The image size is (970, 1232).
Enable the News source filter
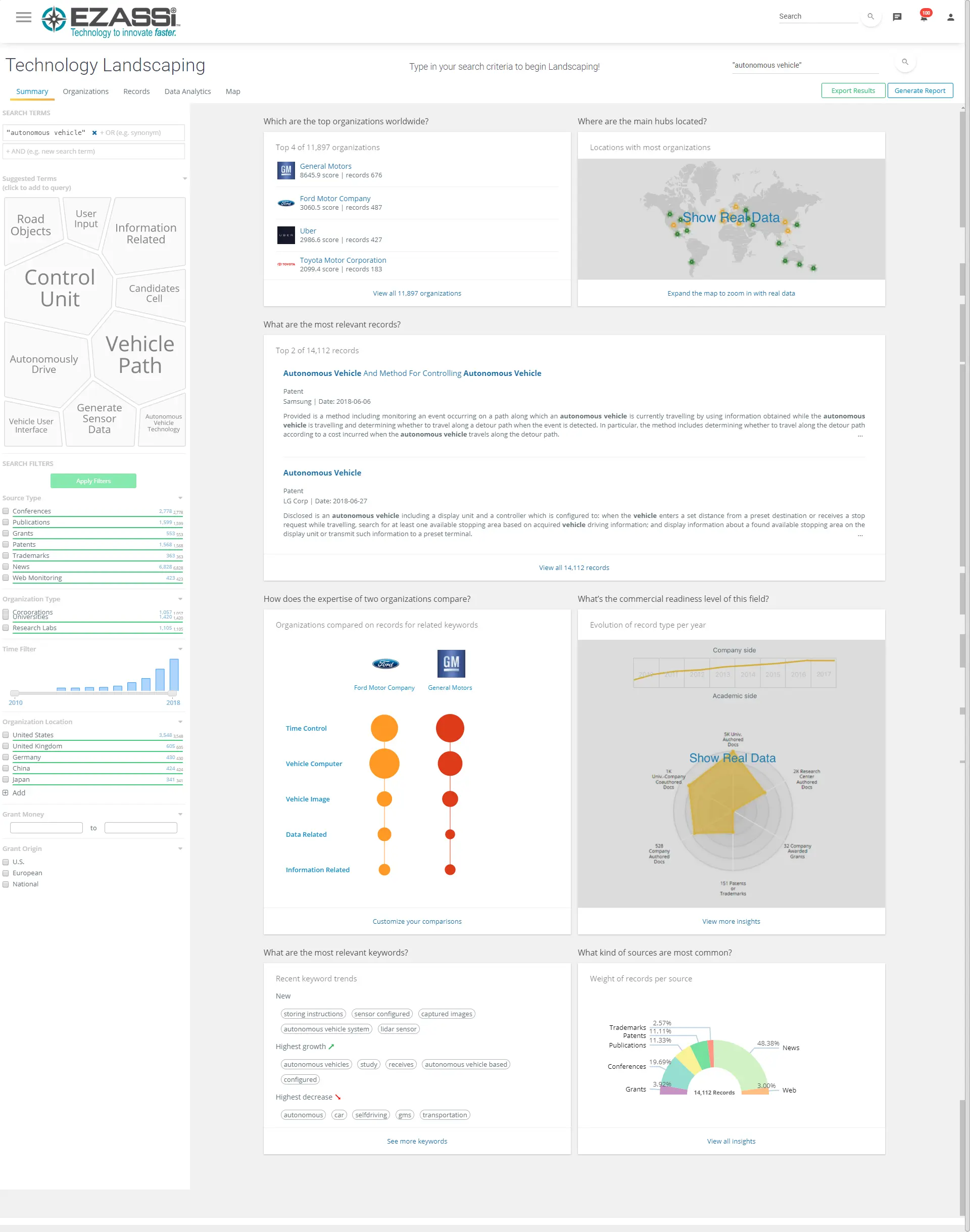click(x=6, y=567)
